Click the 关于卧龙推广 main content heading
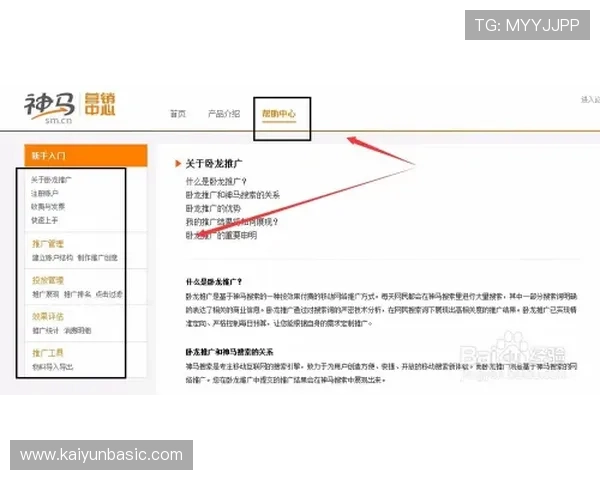The width and height of the screenshot is (600, 480). (x=214, y=164)
